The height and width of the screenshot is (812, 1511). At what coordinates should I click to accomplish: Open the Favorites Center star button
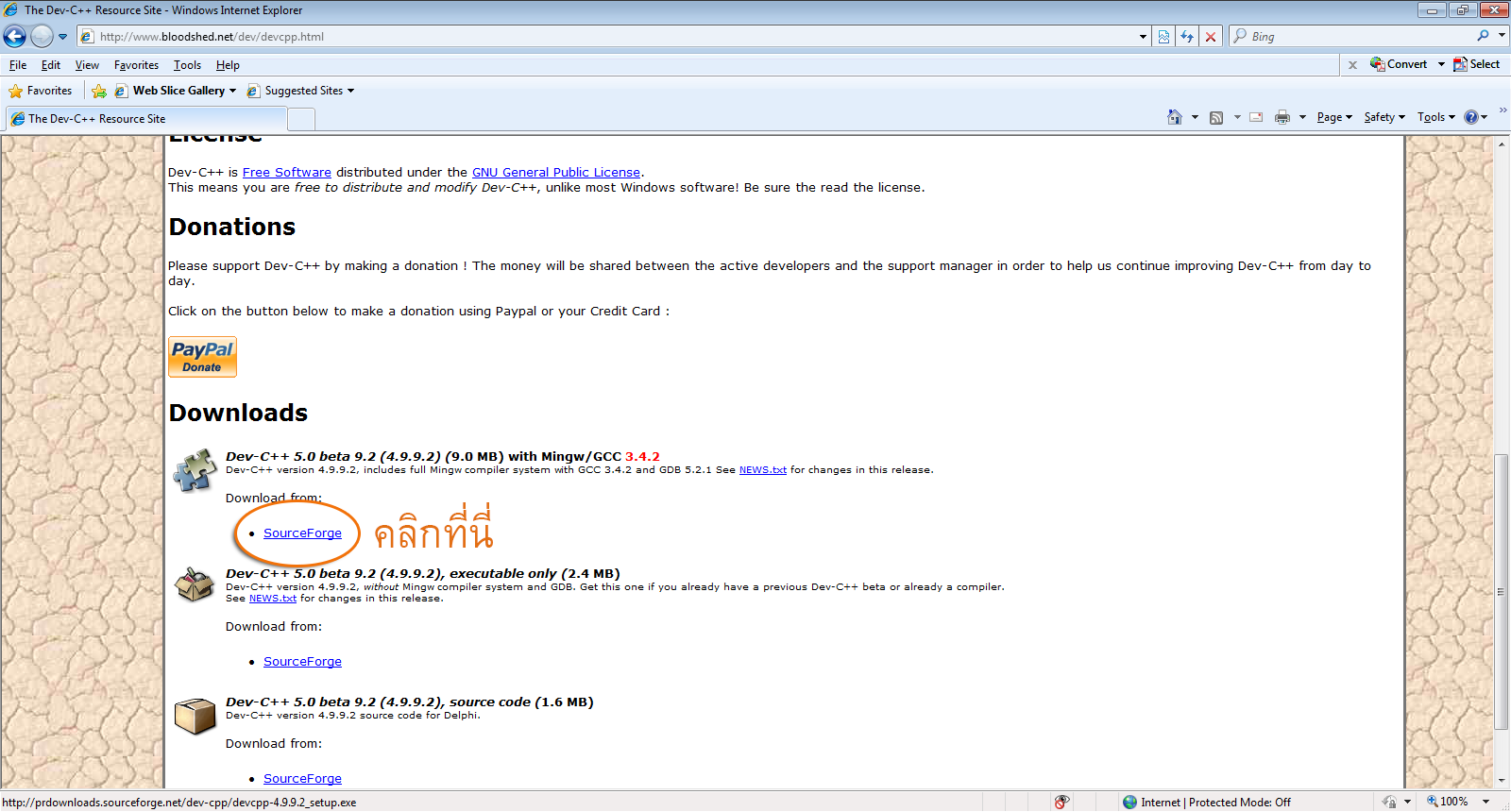[x=41, y=91]
